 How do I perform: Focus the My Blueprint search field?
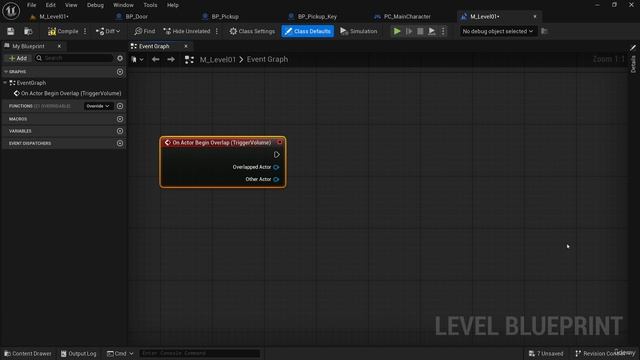pyautogui.click(x=74, y=58)
